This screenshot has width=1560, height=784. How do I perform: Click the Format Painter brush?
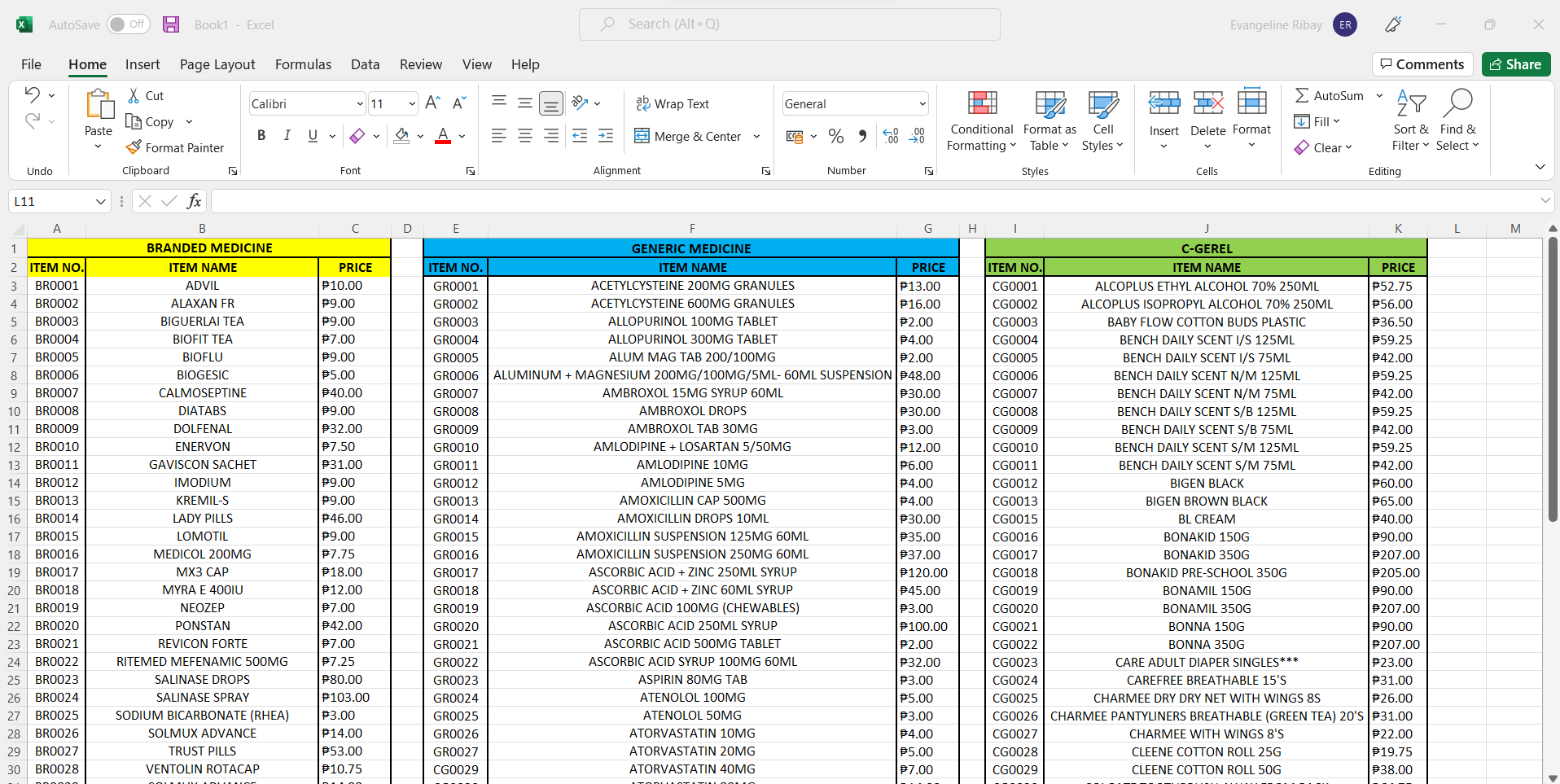pos(134,147)
